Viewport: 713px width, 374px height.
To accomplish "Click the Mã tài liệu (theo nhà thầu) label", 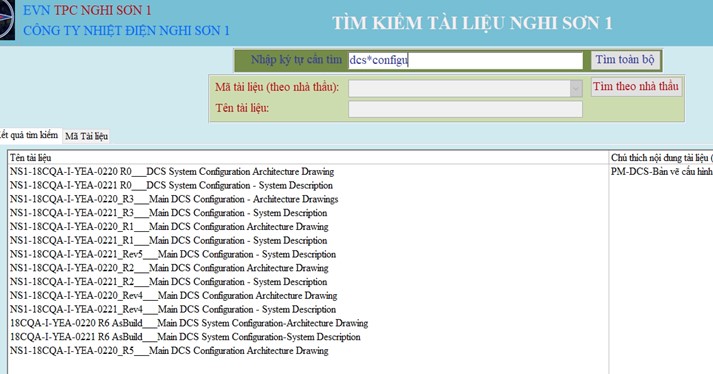I will click(x=277, y=87).
